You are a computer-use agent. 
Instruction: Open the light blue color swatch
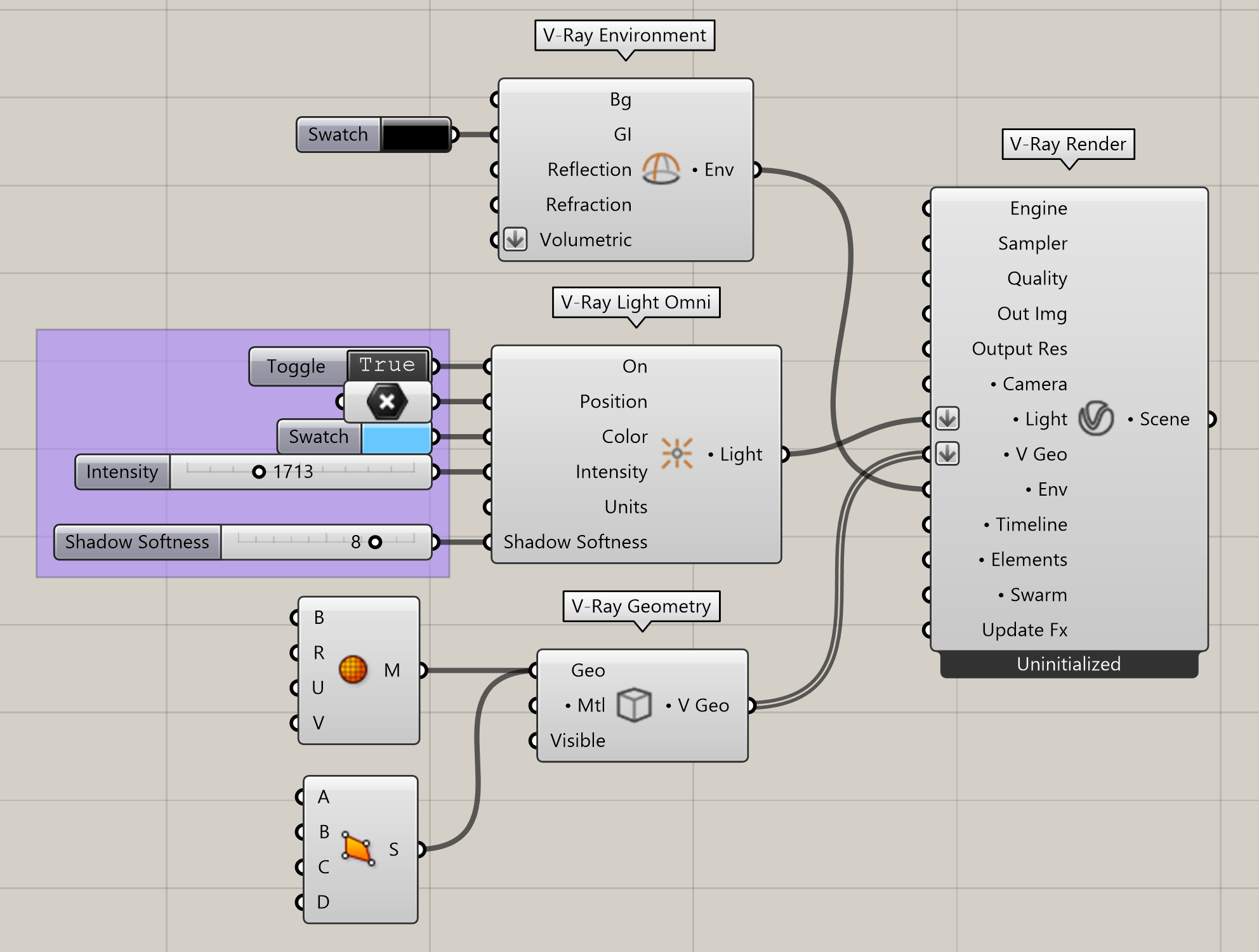pos(397,437)
